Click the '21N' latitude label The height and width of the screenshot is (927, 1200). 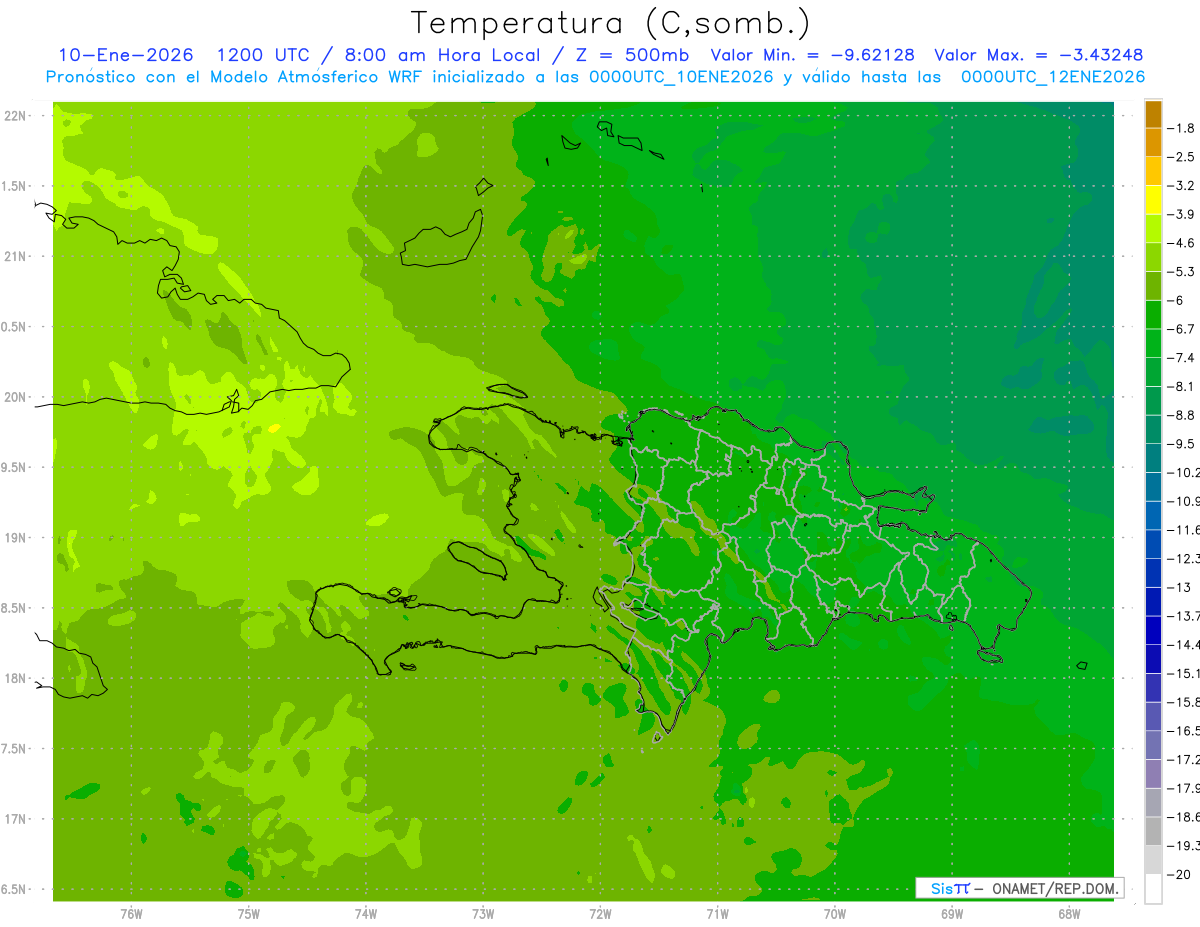click(x=17, y=256)
